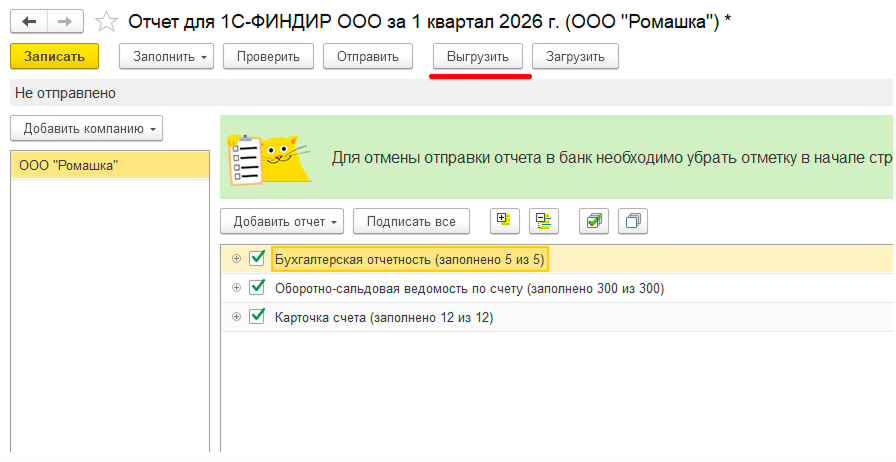Select ООО "Ромашка" in the company list
The width and height of the screenshot is (896, 462).
110,166
